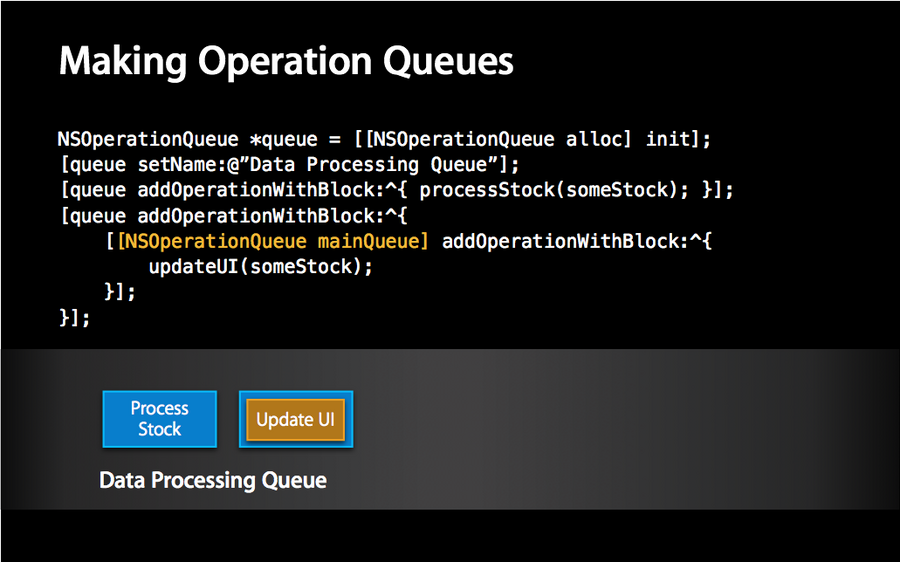Screen dimensions: 900x562
Task: Click the word Making in the title
Action: 123,61
